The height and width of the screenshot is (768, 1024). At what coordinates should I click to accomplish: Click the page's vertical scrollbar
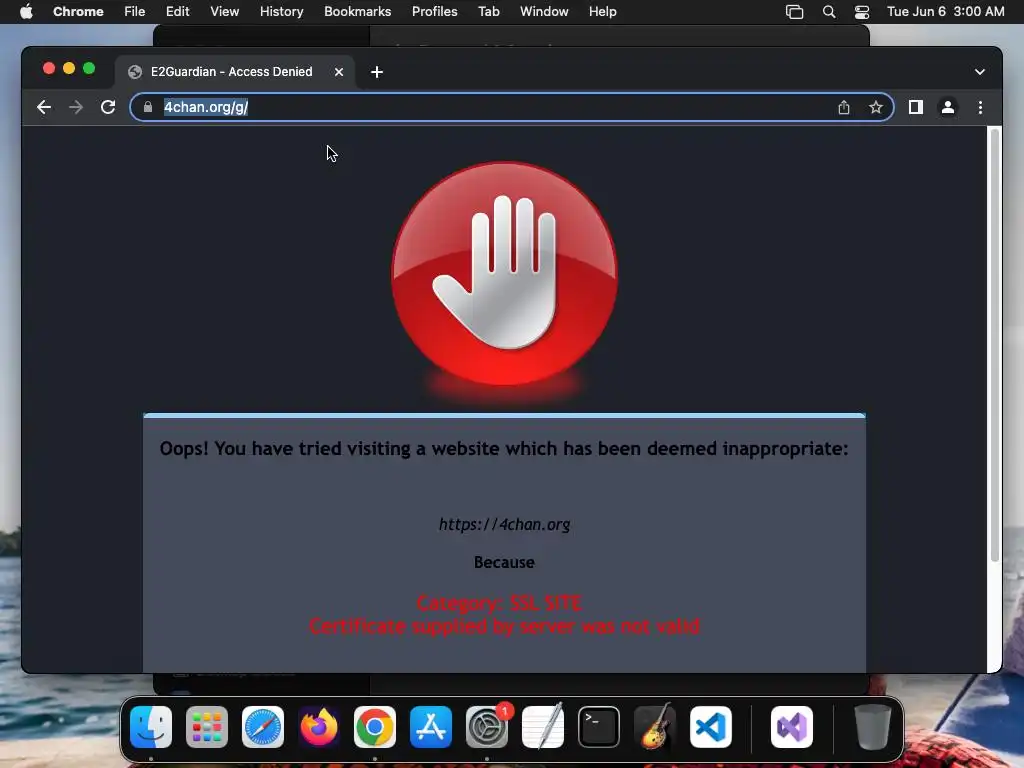(995, 345)
